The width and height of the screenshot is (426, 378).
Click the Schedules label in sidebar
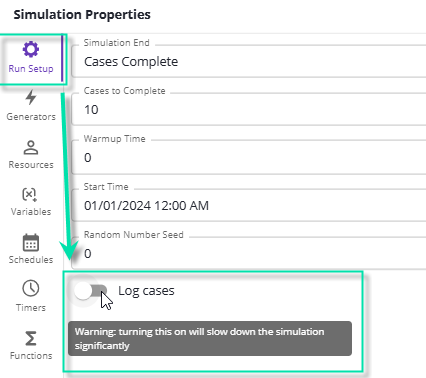point(31,260)
